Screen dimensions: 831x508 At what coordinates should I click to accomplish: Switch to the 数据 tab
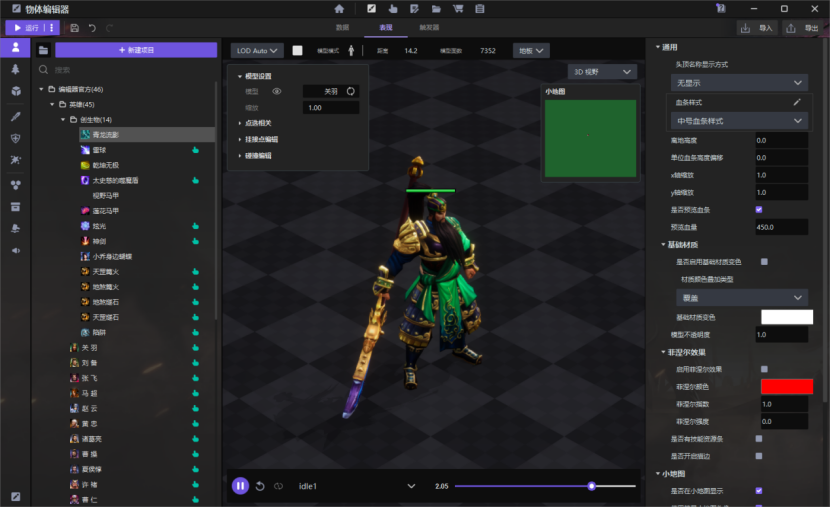pos(342,28)
